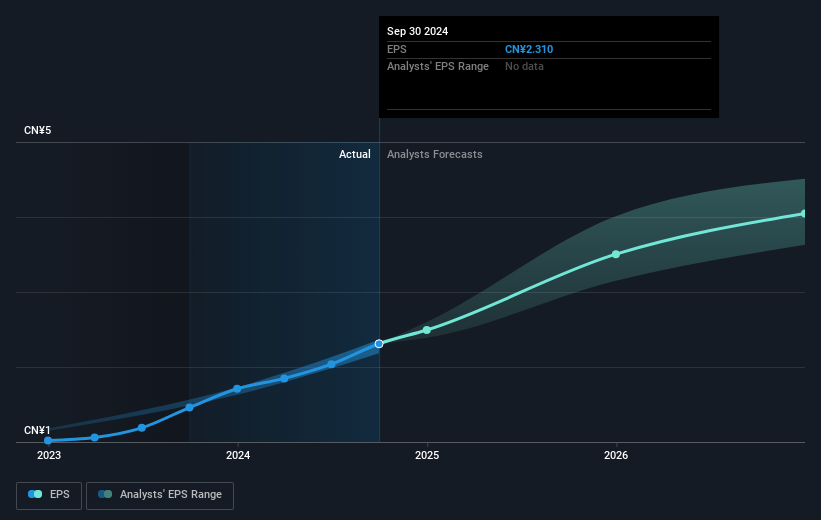Click the Actual section label
Image resolution: width=821 pixels, height=520 pixels.
click(354, 154)
